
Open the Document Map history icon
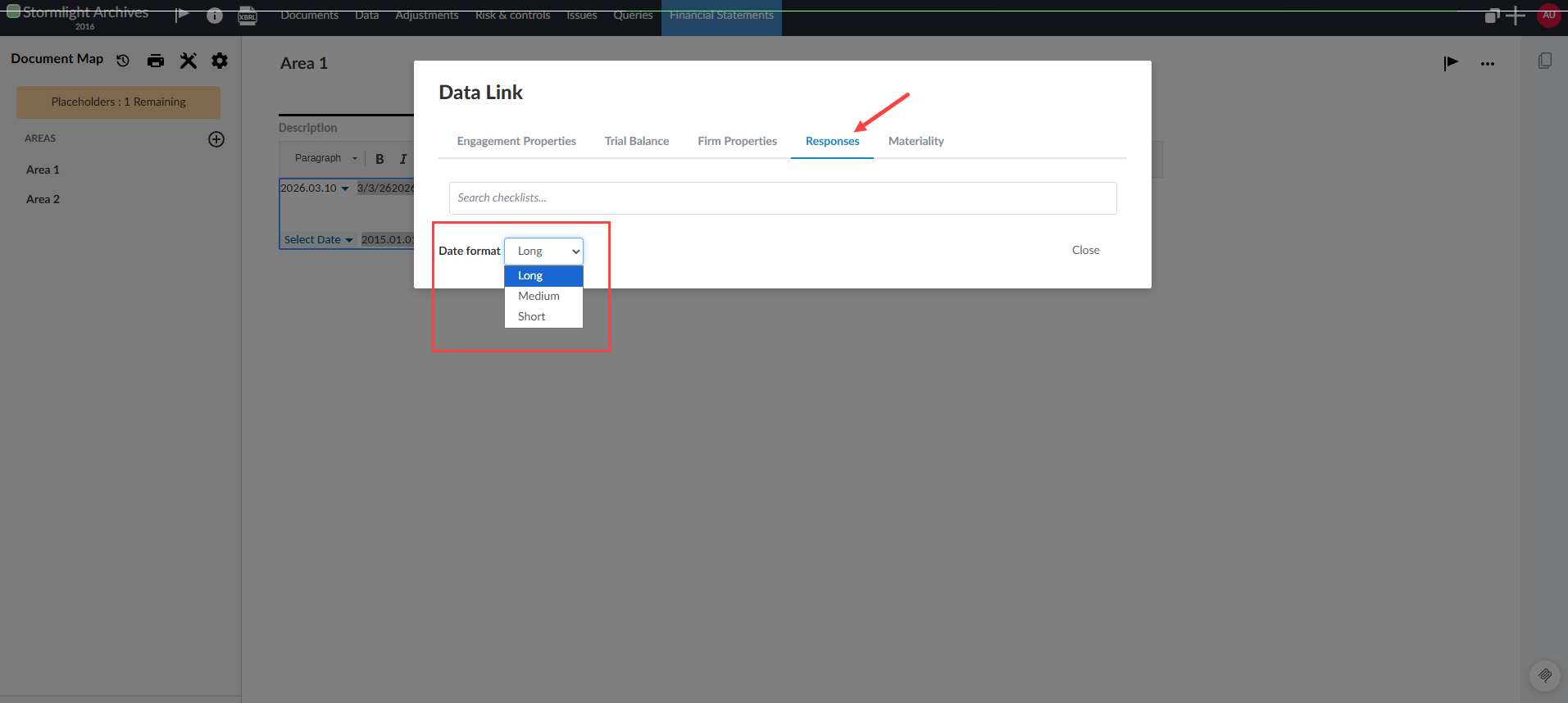coord(123,61)
